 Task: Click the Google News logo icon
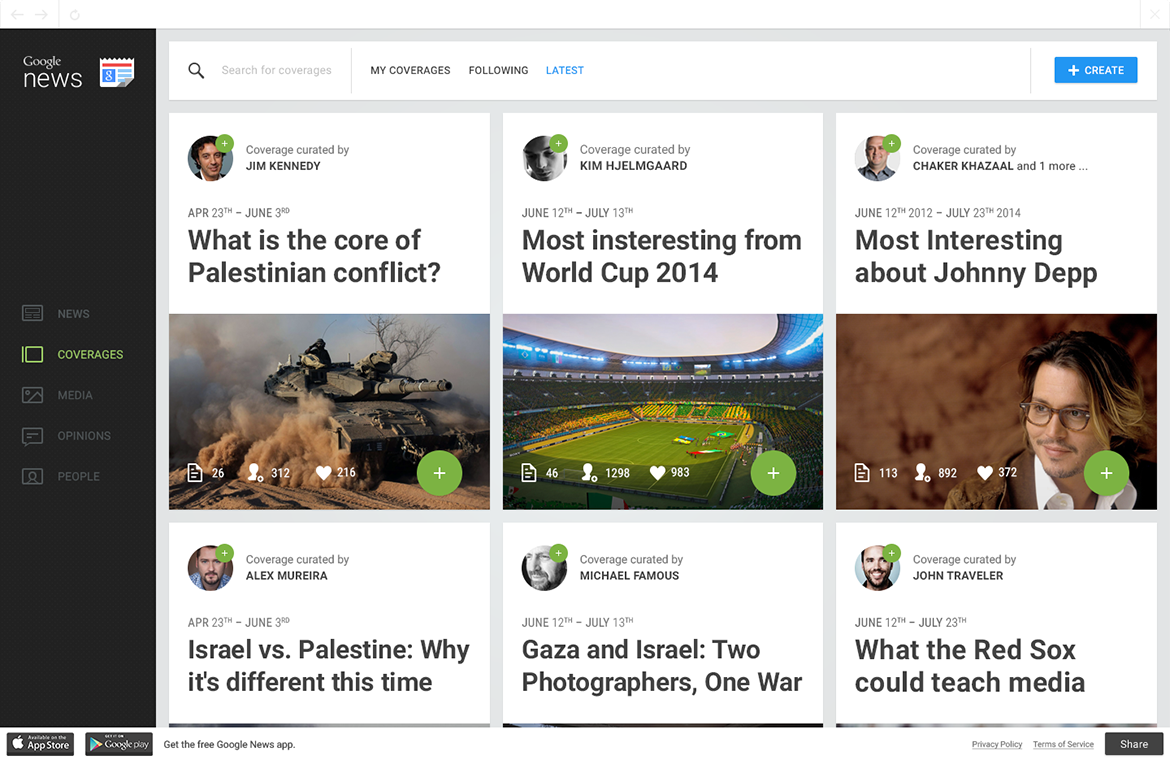[117, 72]
